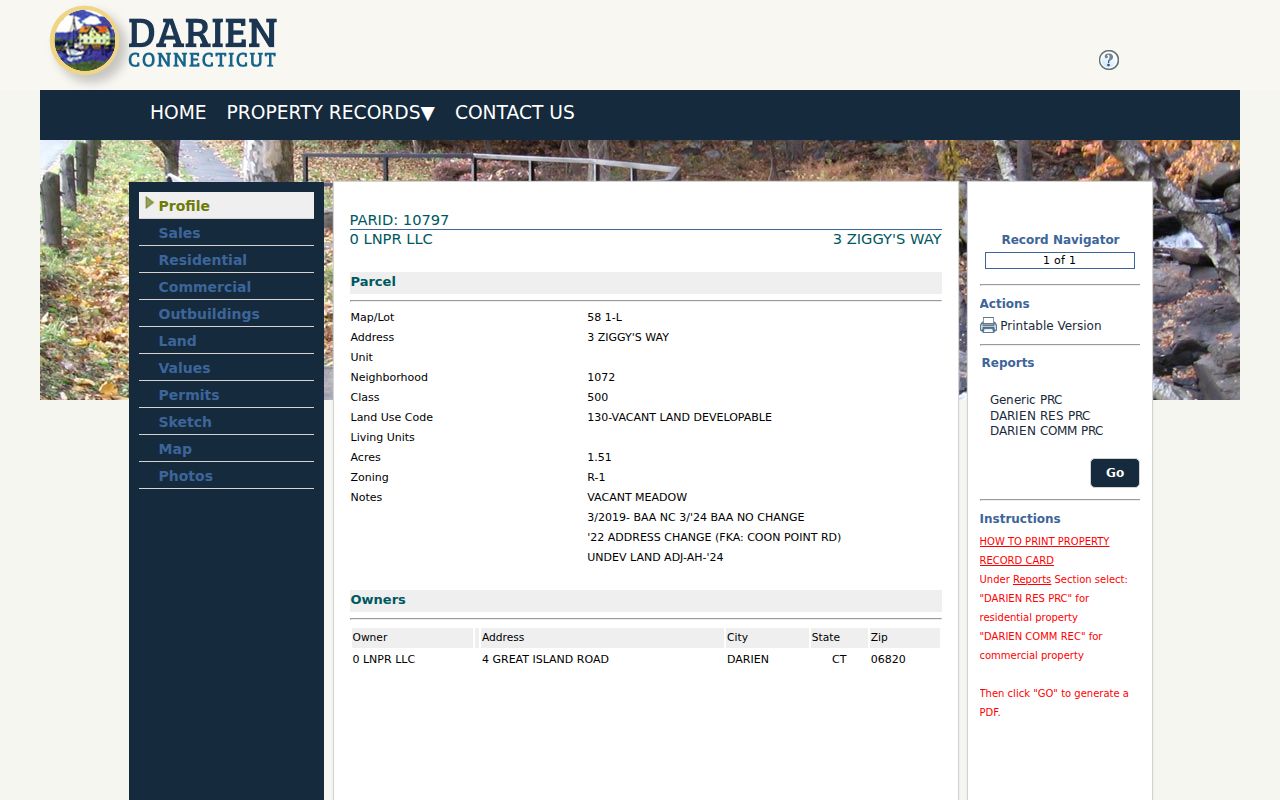Select the Generic PRC report
1280x800 pixels.
point(1026,399)
